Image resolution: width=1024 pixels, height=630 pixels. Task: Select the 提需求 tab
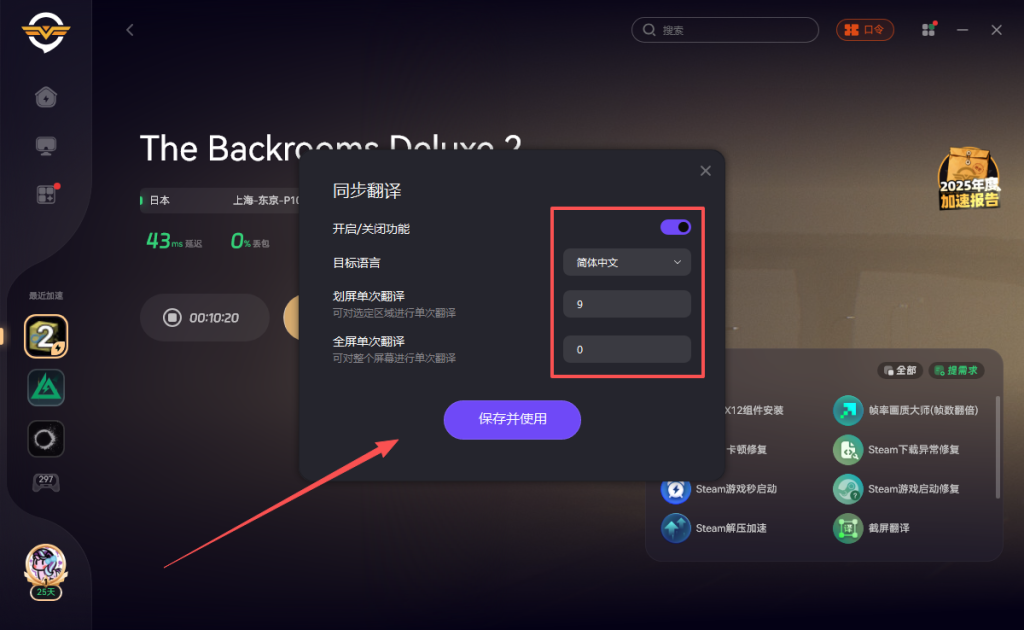coord(956,370)
